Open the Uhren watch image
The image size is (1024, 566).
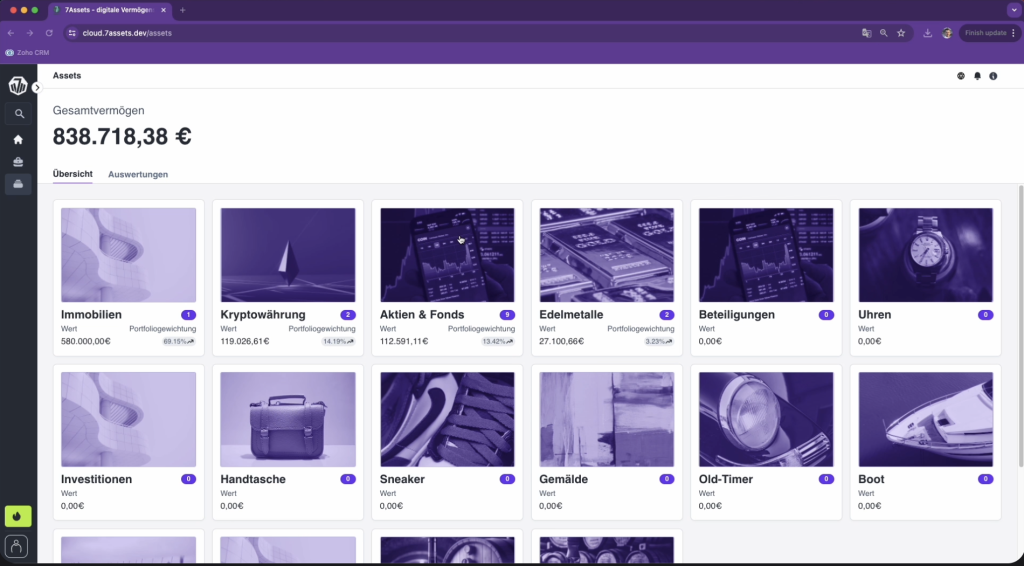point(925,255)
